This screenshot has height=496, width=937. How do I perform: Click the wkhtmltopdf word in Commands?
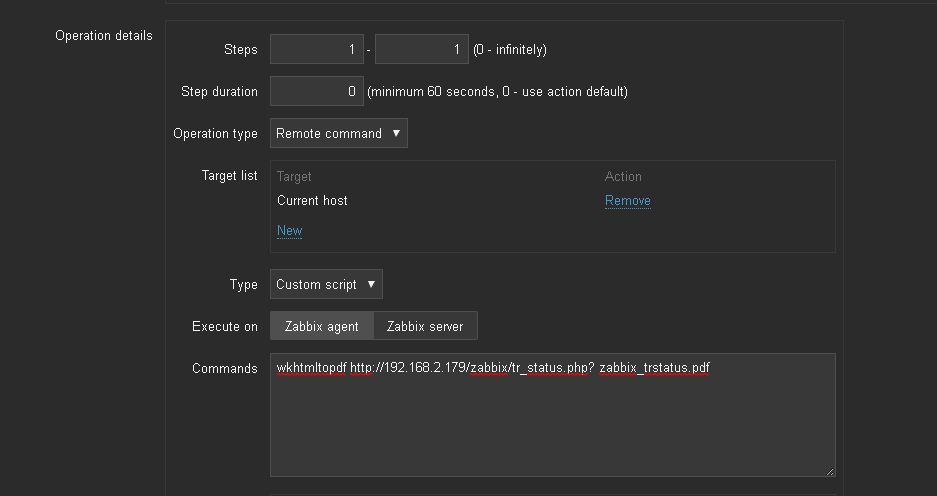(x=311, y=368)
